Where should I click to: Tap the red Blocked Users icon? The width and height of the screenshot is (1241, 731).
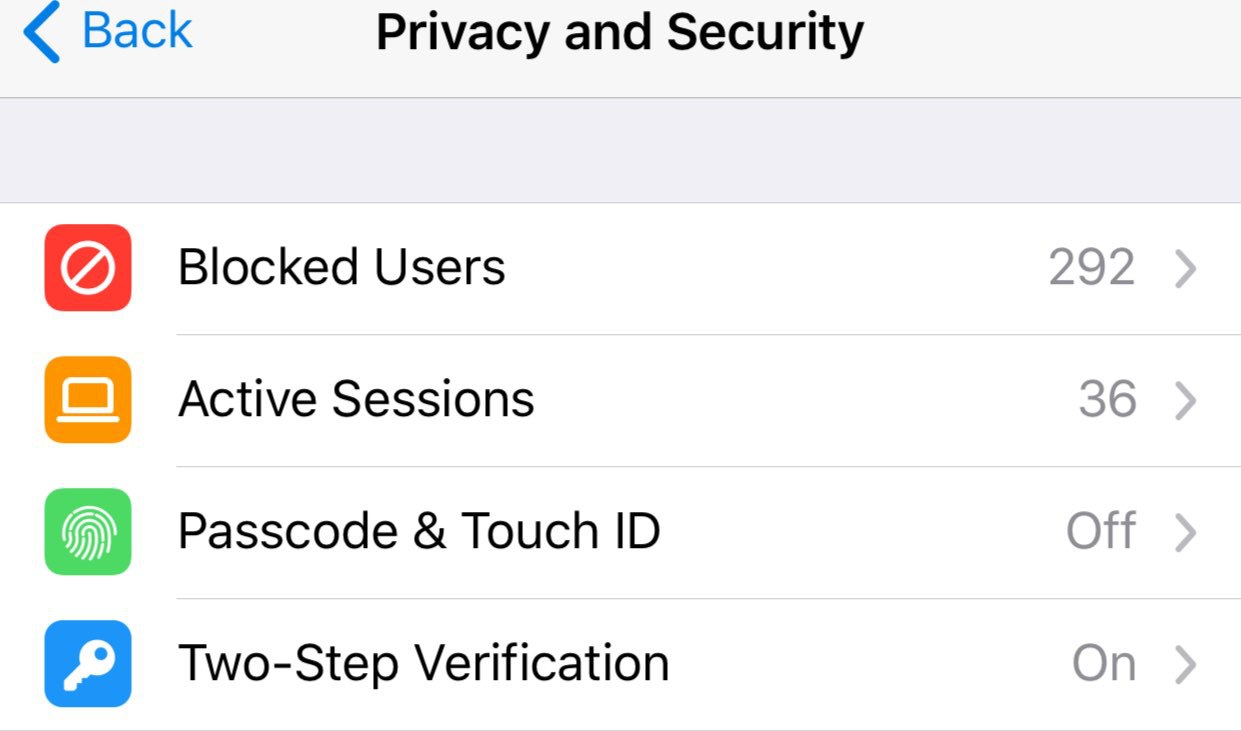coord(88,268)
